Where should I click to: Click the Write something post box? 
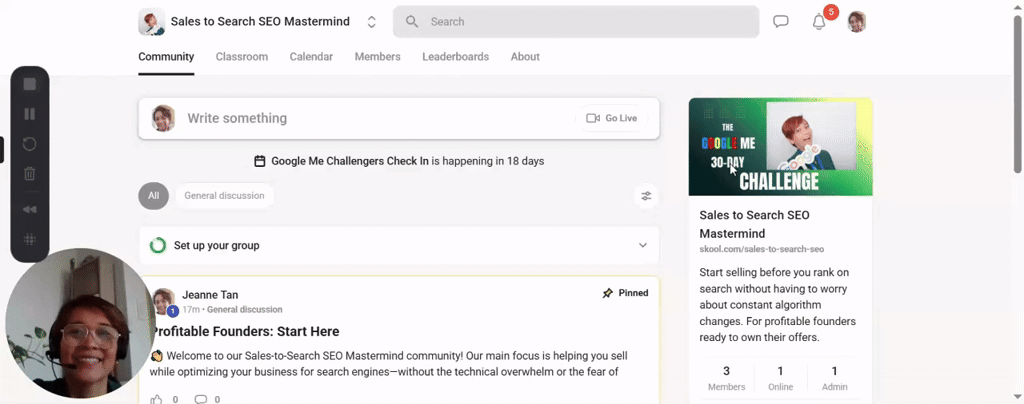[x=398, y=118]
